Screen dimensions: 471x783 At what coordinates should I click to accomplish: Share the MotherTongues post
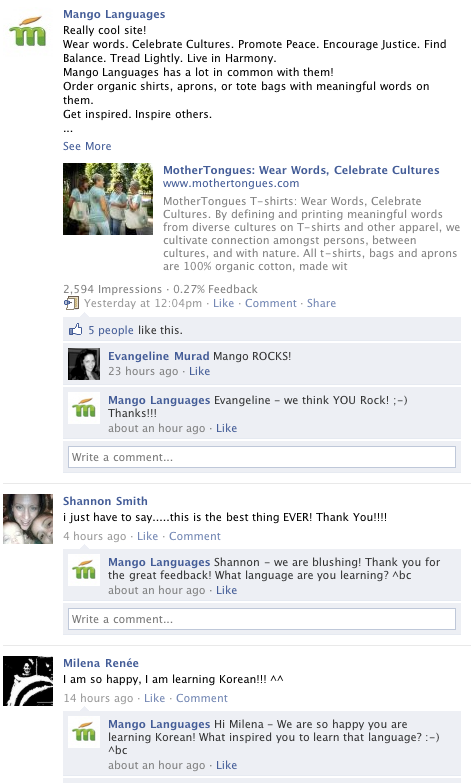(321, 303)
